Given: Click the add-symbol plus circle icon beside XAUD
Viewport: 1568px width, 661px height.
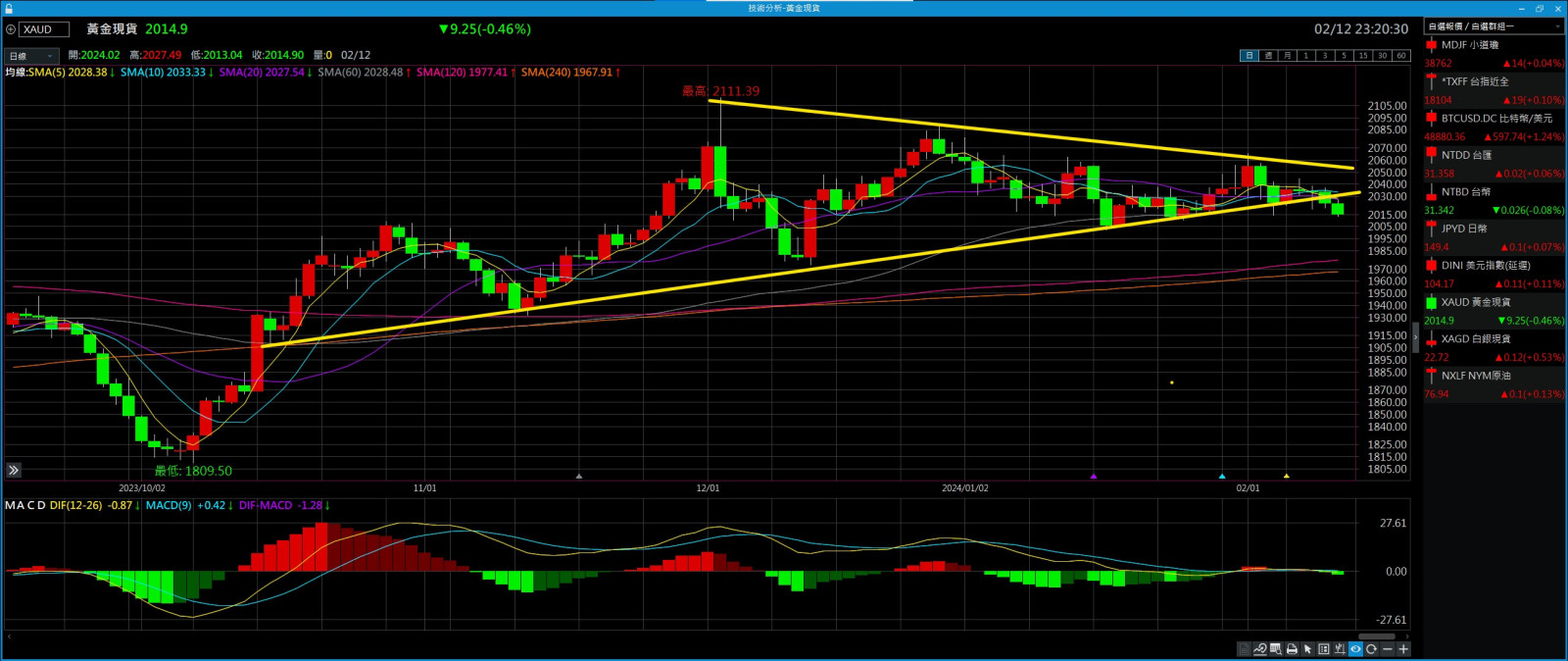Looking at the screenshot, I should 11,29.
